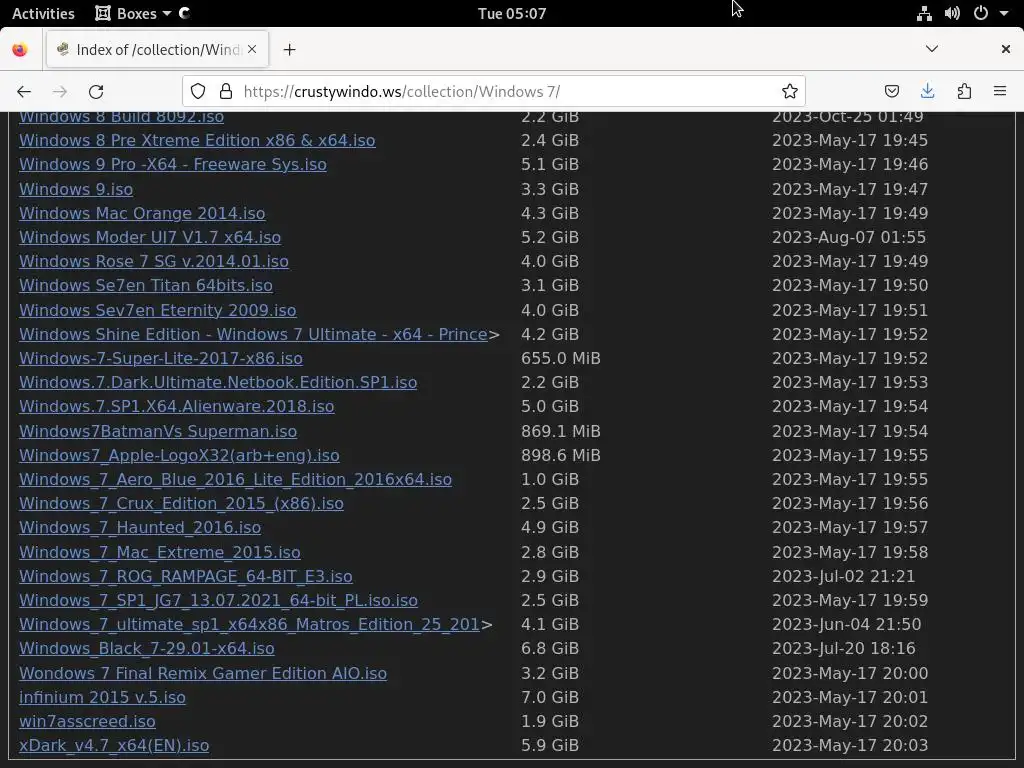Click the Windows 9.iso link
Screen dimensions: 1024x768
pos(76,189)
